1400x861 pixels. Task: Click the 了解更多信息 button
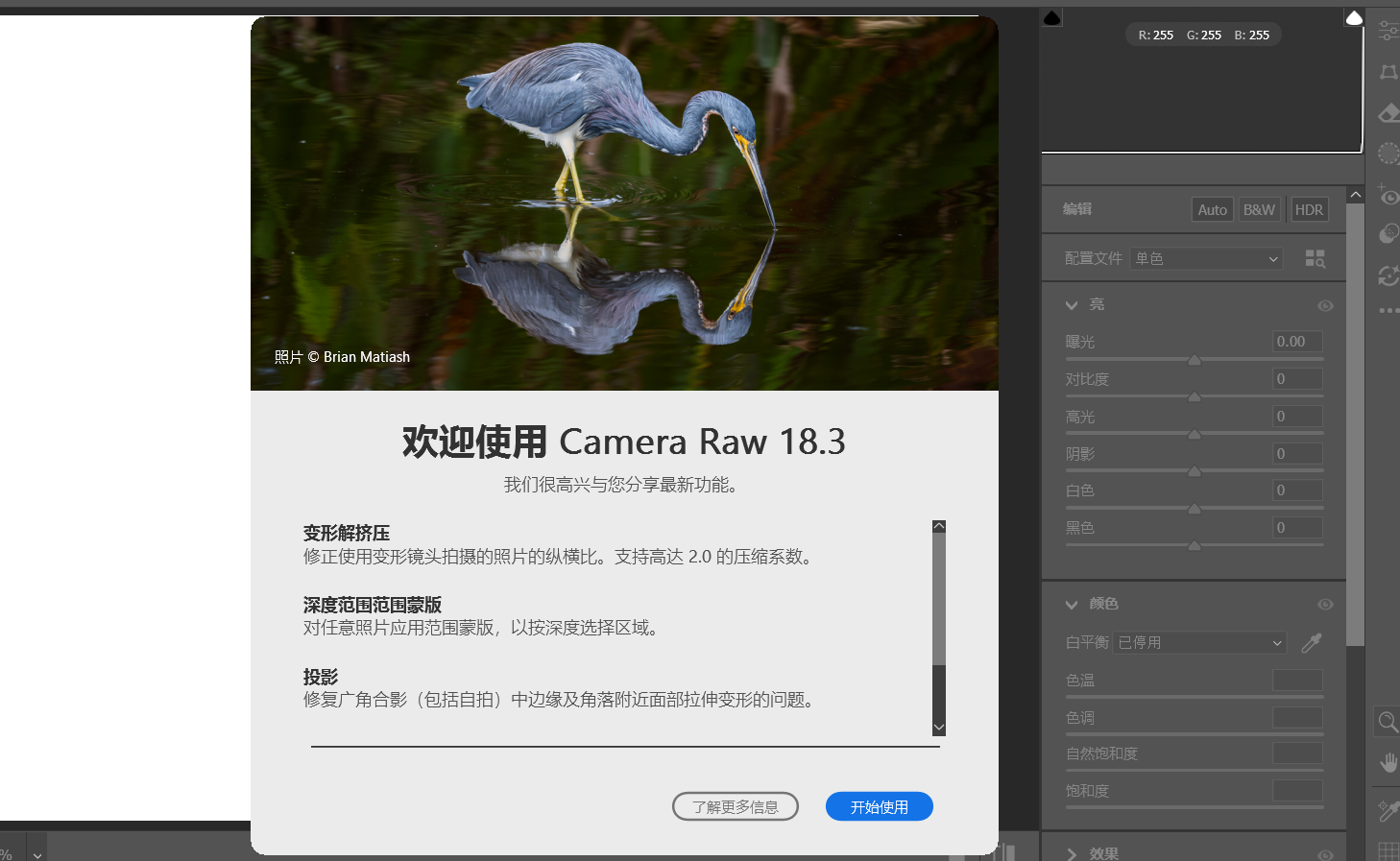coord(736,806)
